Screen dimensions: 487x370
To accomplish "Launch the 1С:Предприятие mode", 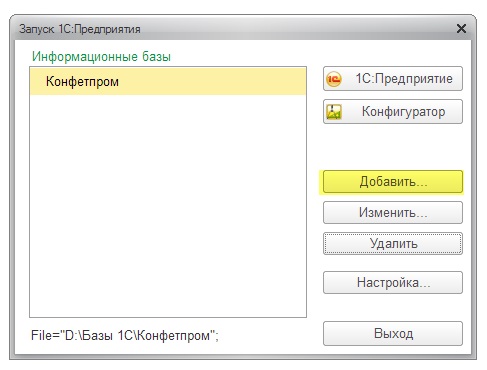I will tap(393, 79).
